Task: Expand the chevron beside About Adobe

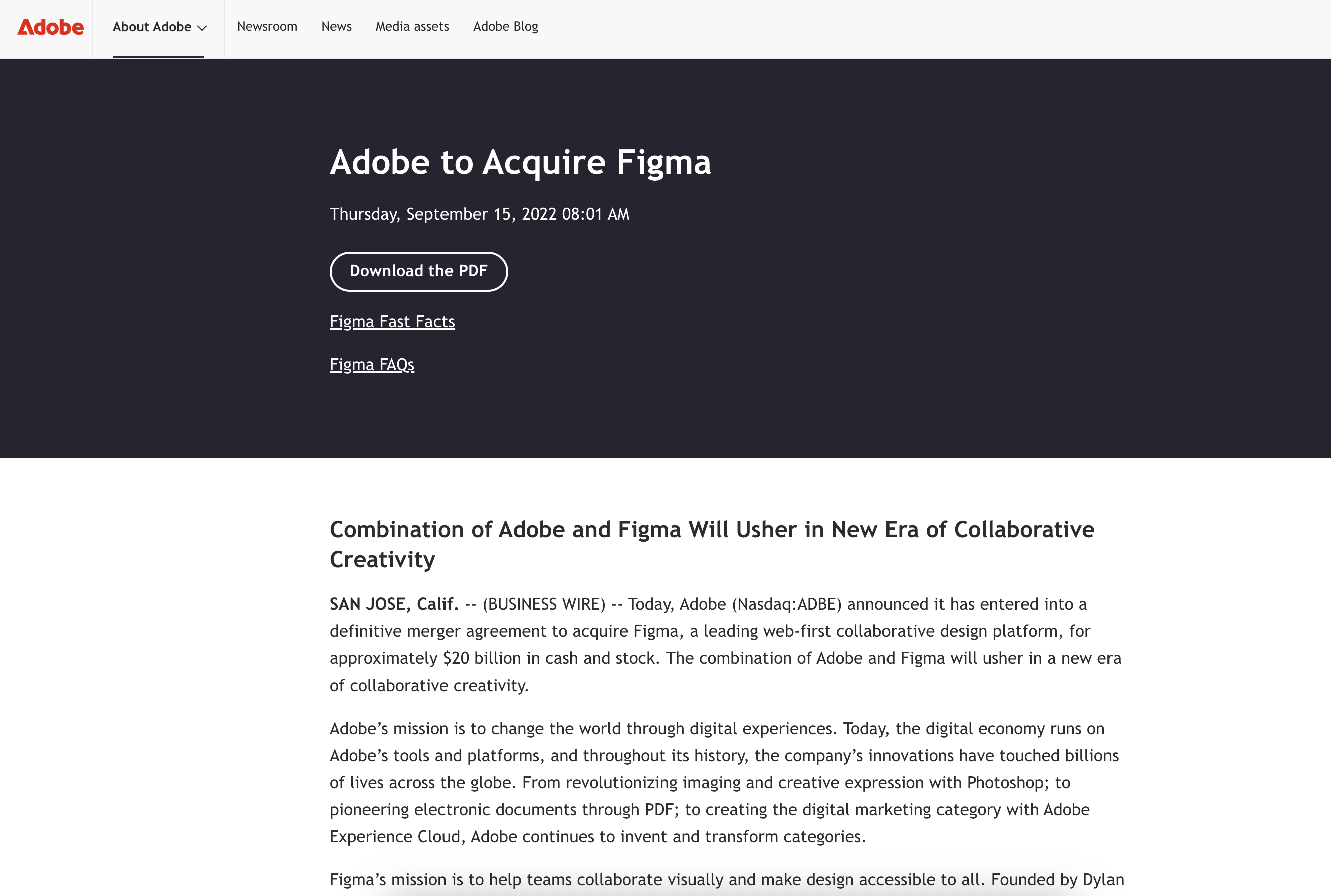Action: 202,28
